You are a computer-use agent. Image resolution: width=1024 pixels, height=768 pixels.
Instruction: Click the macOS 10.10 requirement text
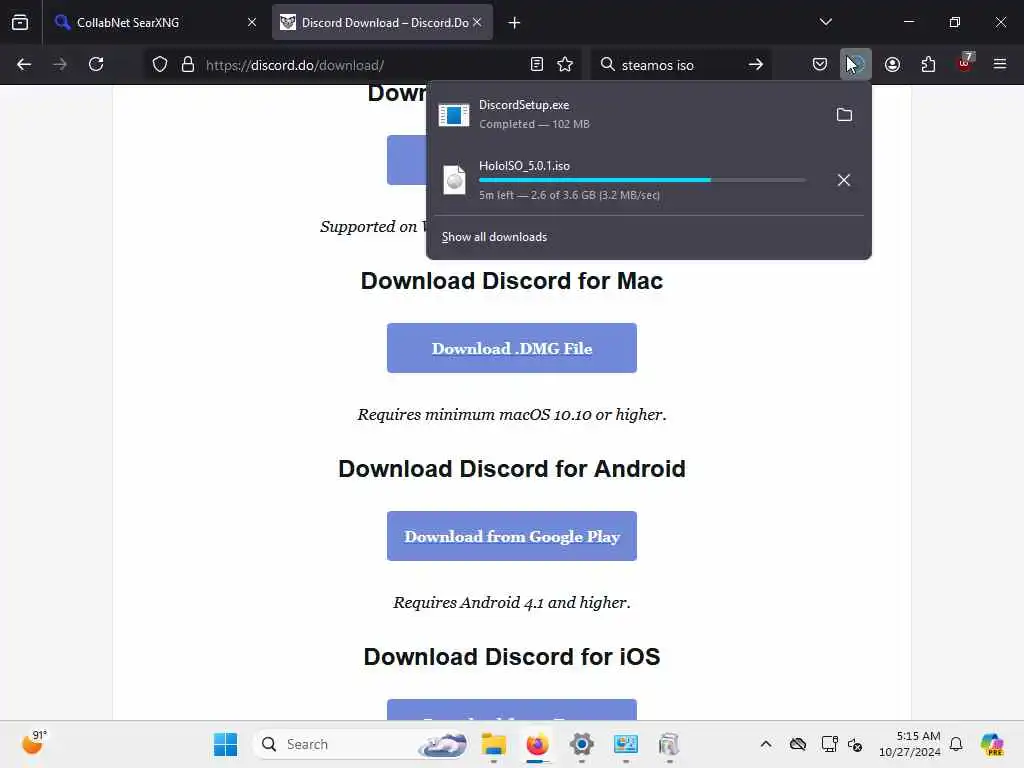tap(512, 415)
